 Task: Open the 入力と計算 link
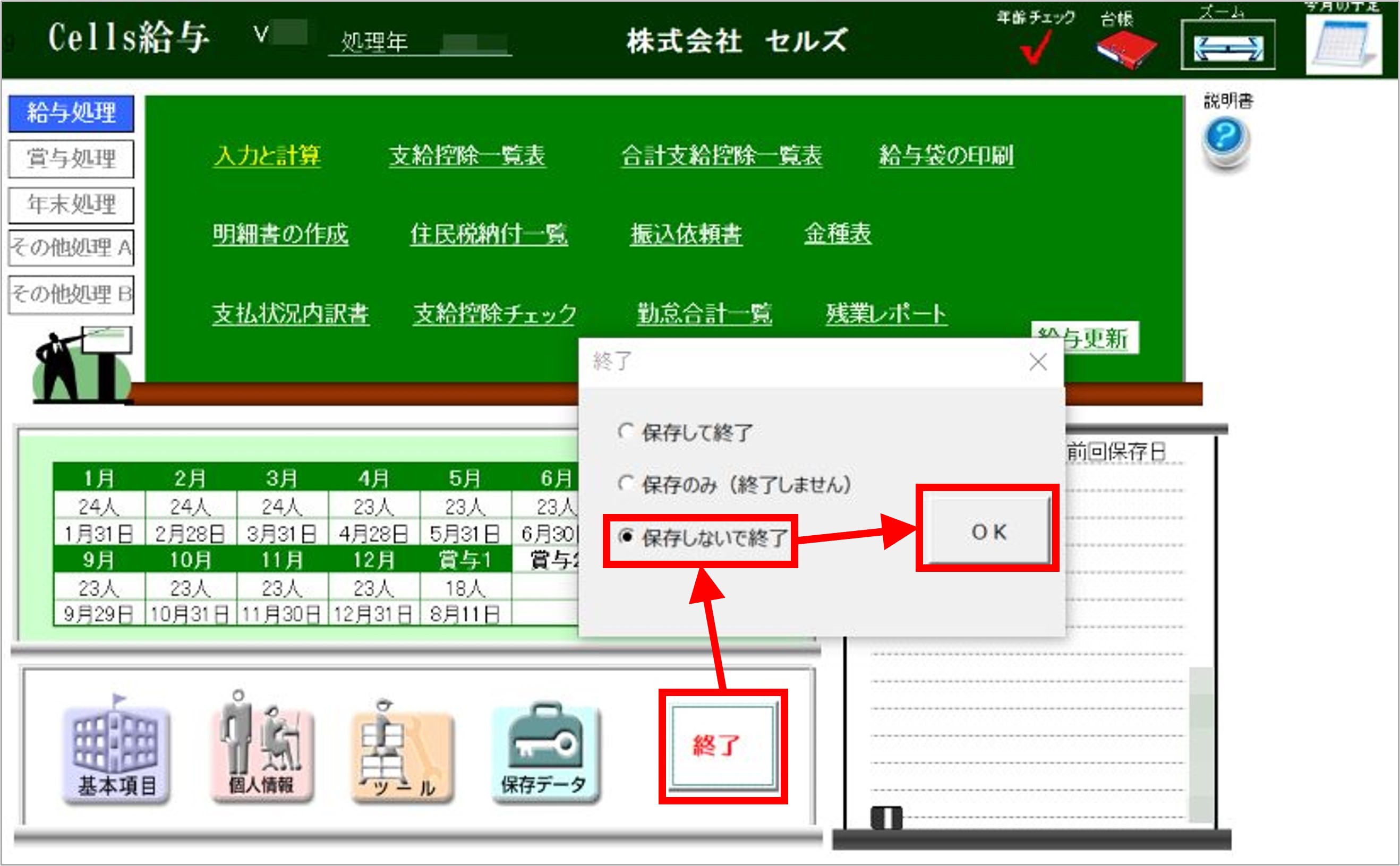point(267,155)
